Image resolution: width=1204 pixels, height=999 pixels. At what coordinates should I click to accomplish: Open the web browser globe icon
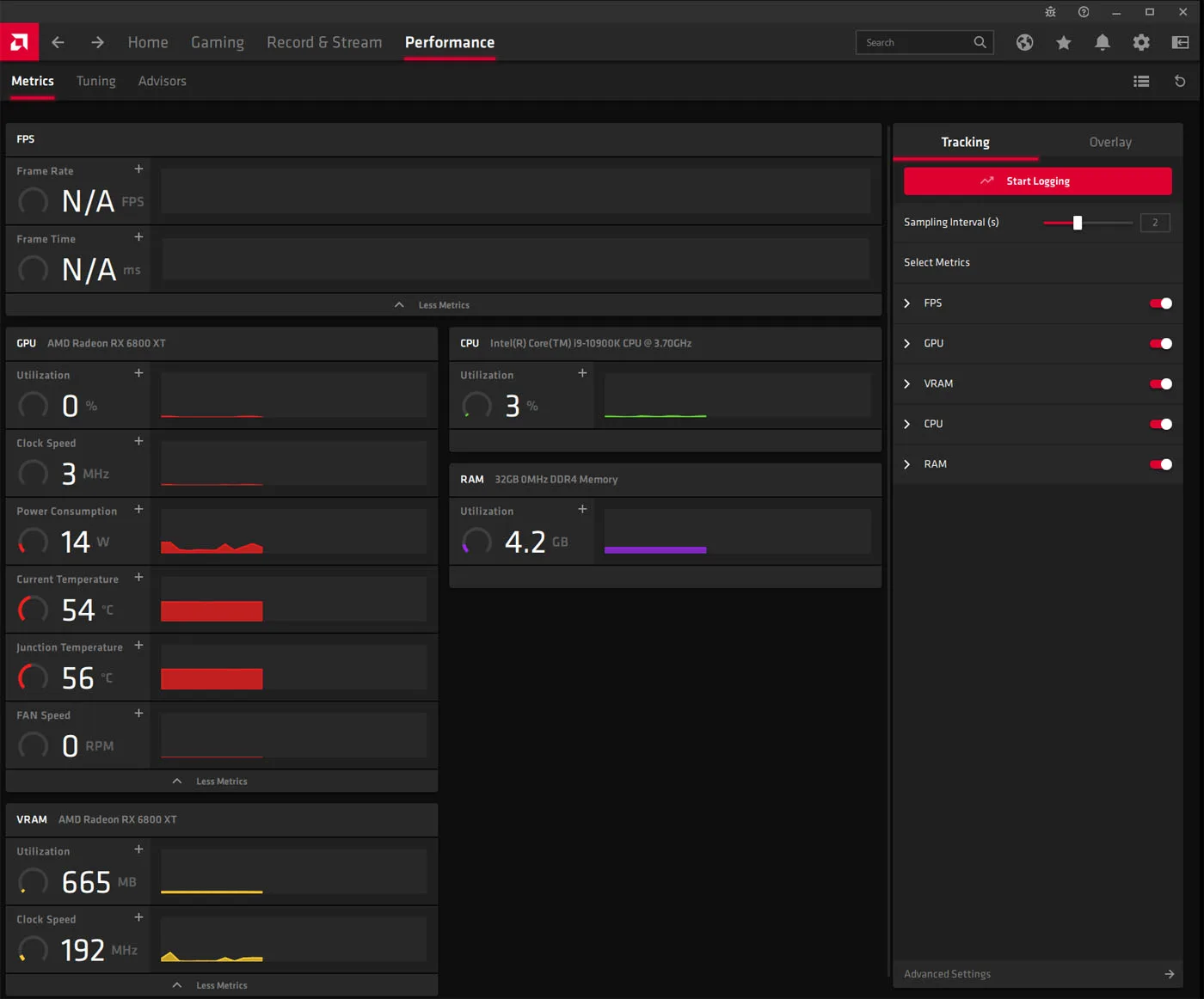[x=1024, y=42]
